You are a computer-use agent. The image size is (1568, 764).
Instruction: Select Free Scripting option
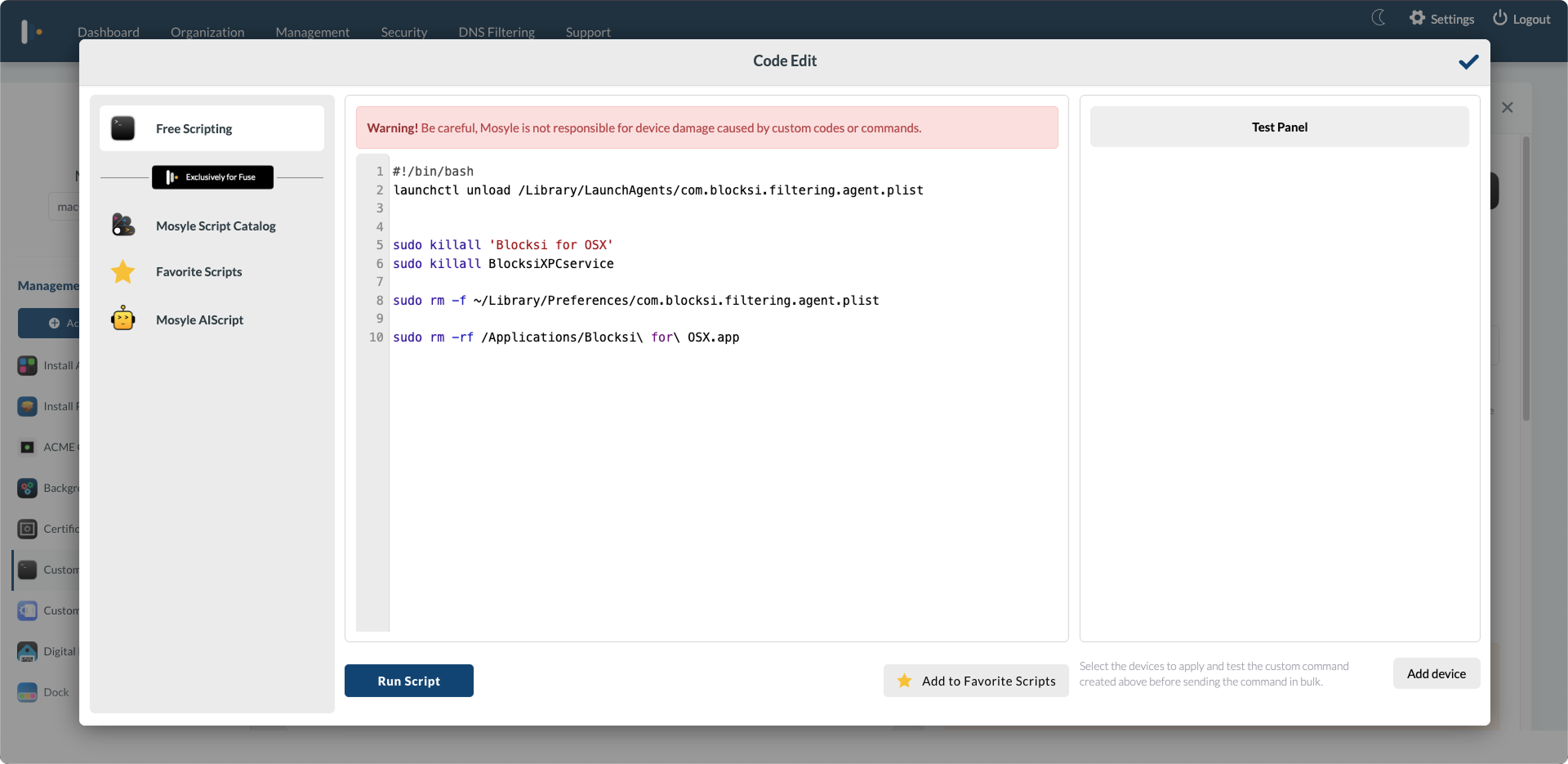[x=212, y=128]
